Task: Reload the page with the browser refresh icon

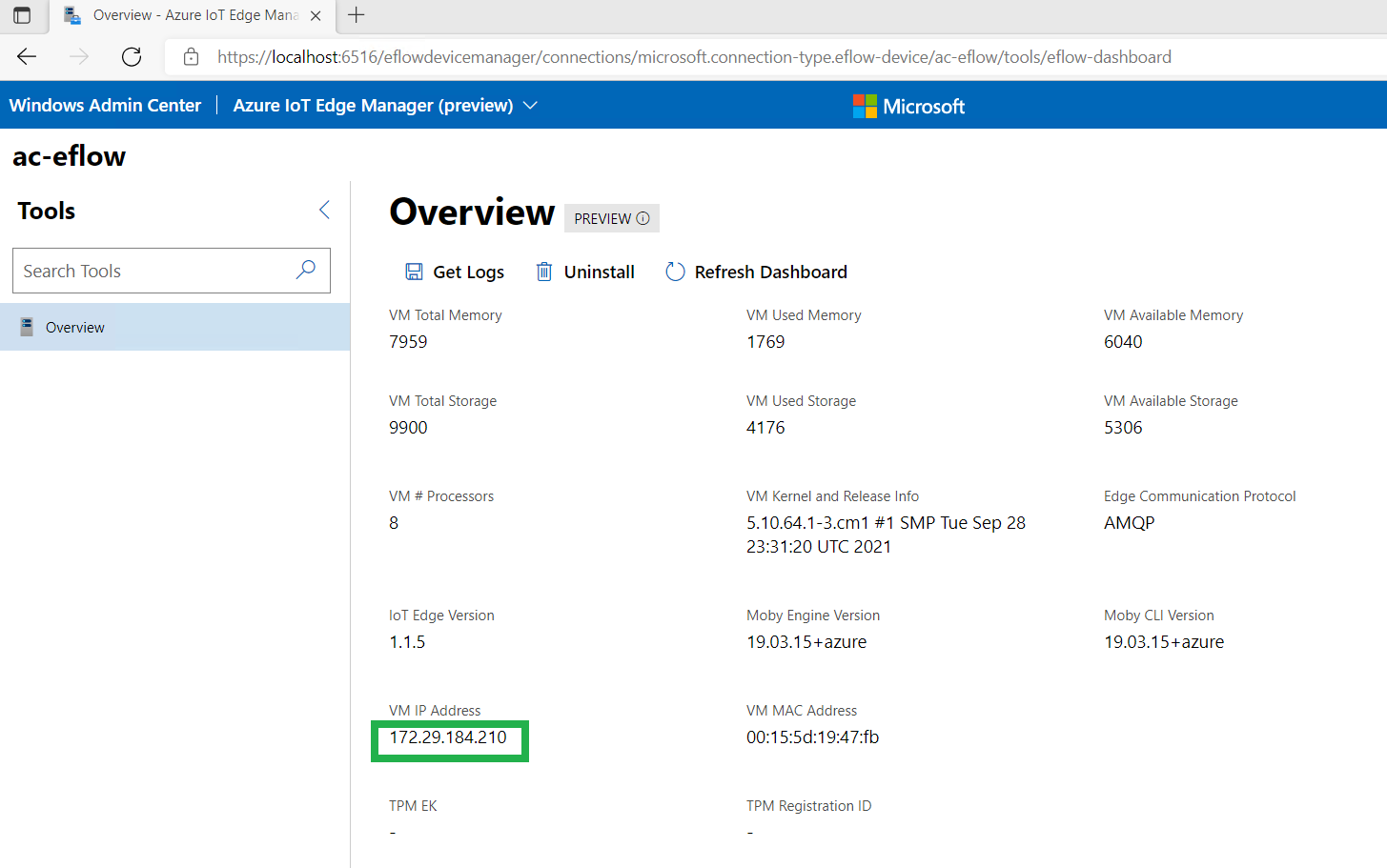Action: 132,57
